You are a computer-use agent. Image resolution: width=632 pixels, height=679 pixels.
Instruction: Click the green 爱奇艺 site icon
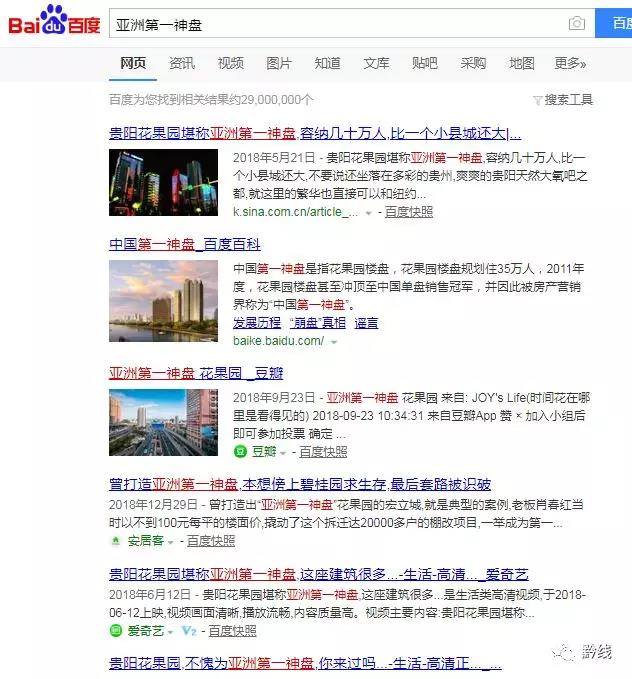click(x=116, y=630)
